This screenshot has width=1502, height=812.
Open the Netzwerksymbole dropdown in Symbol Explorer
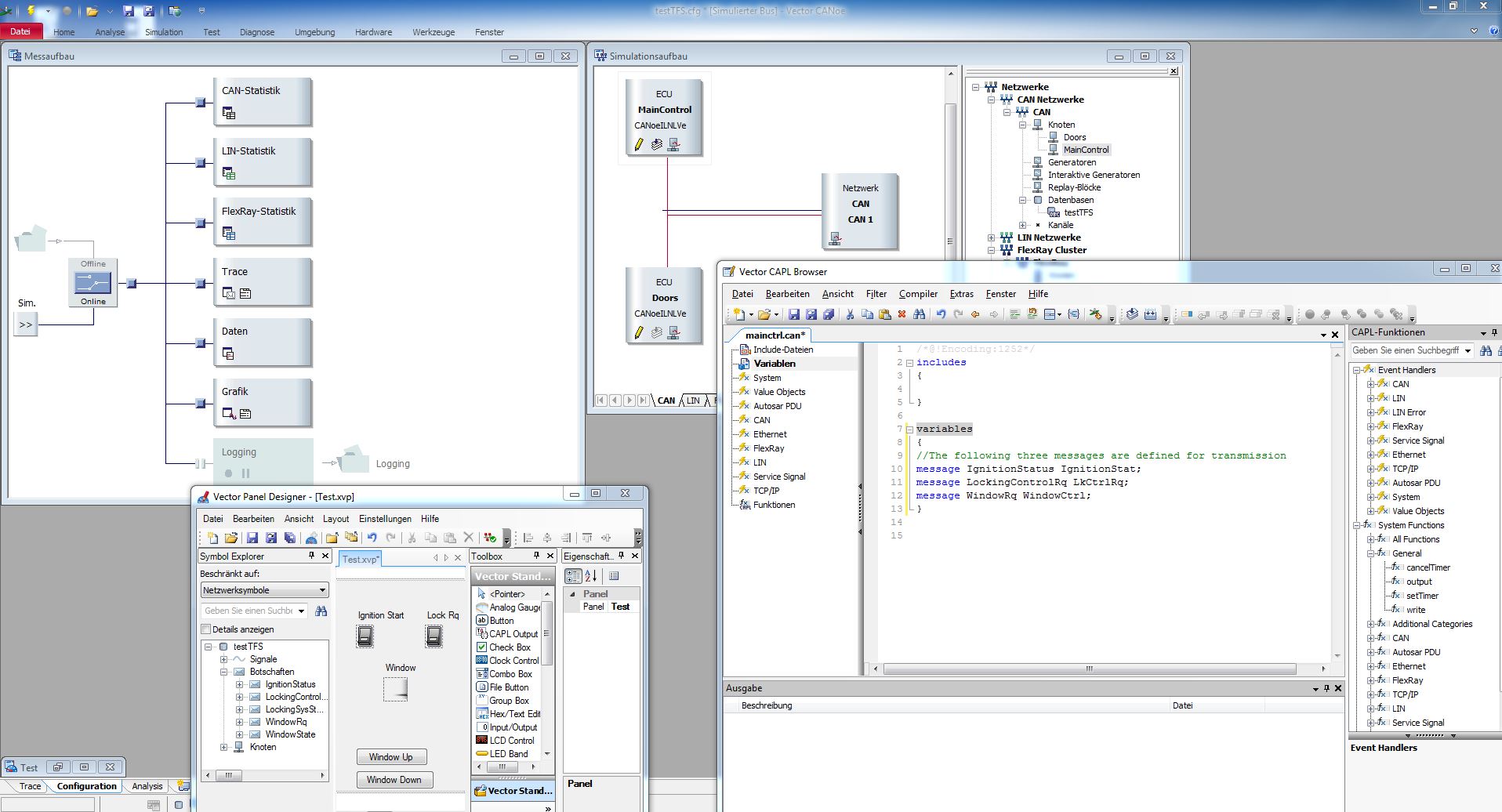click(x=321, y=589)
